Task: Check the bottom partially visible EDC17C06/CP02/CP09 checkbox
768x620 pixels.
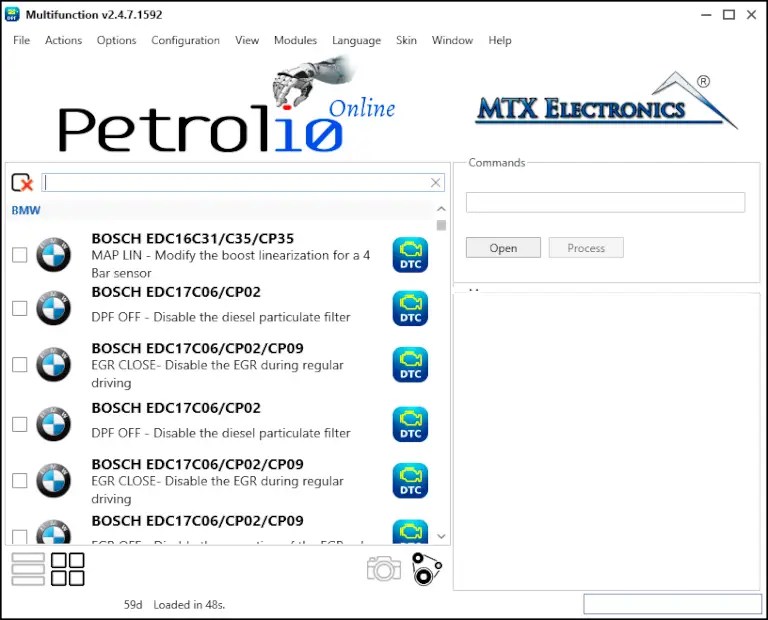Action: (x=20, y=537)
